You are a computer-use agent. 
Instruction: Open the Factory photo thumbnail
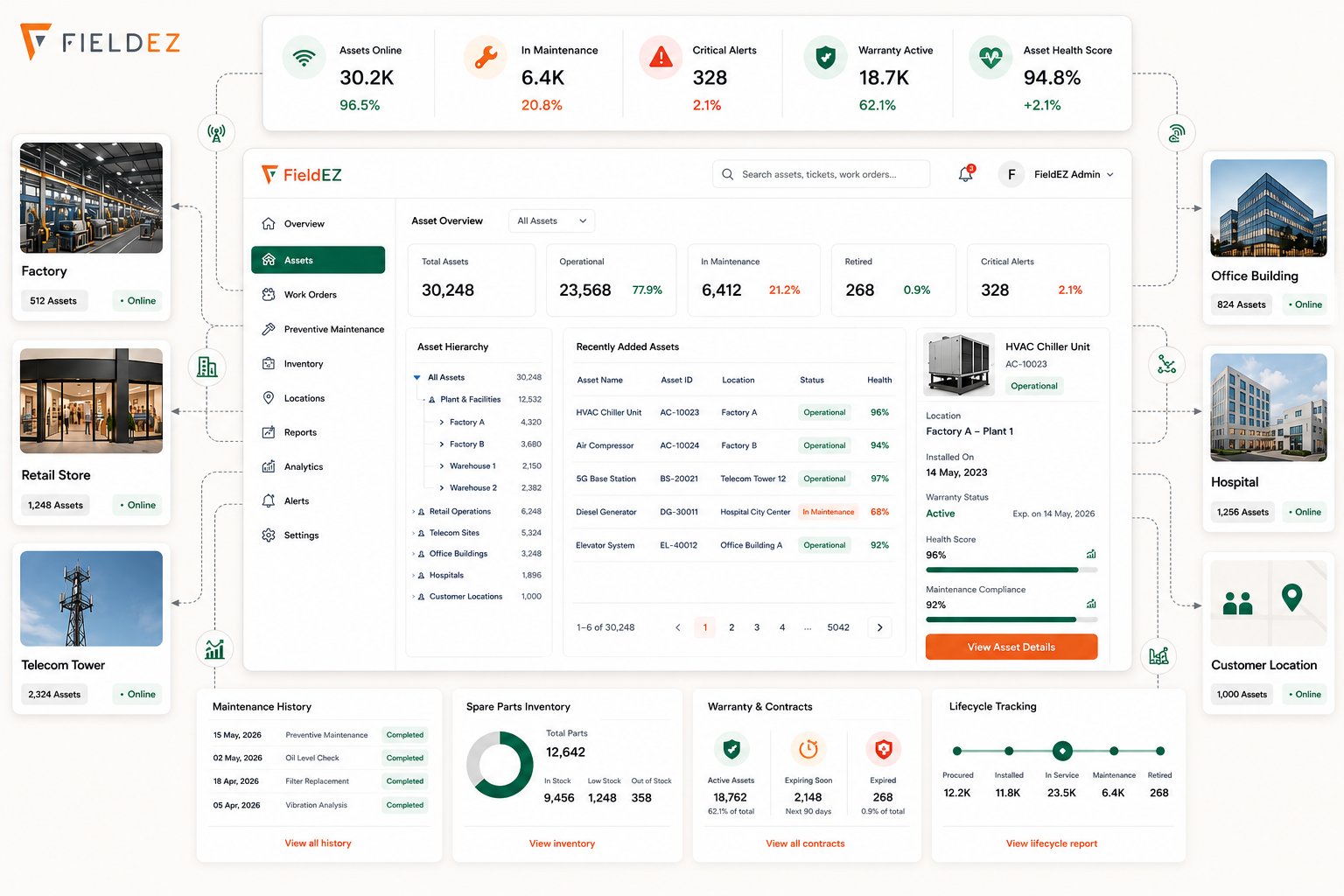coord(91,198)
